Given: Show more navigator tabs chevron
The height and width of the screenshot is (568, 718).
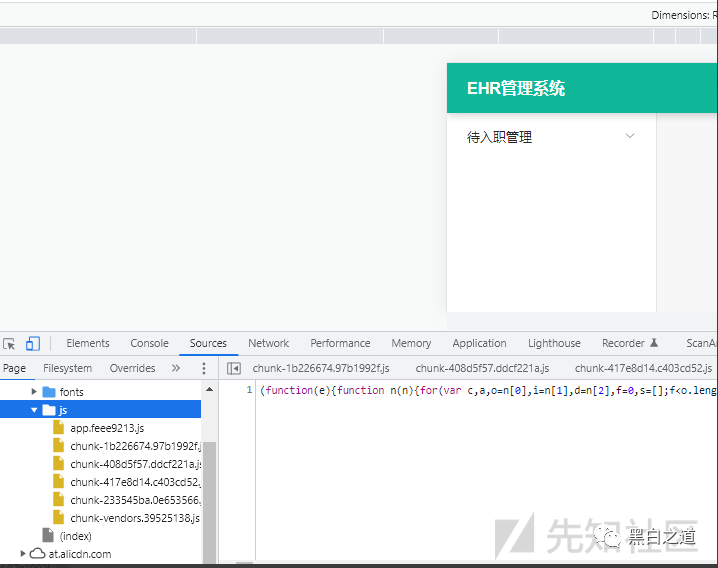Looking at the screenshot, I should coord(176,368).
